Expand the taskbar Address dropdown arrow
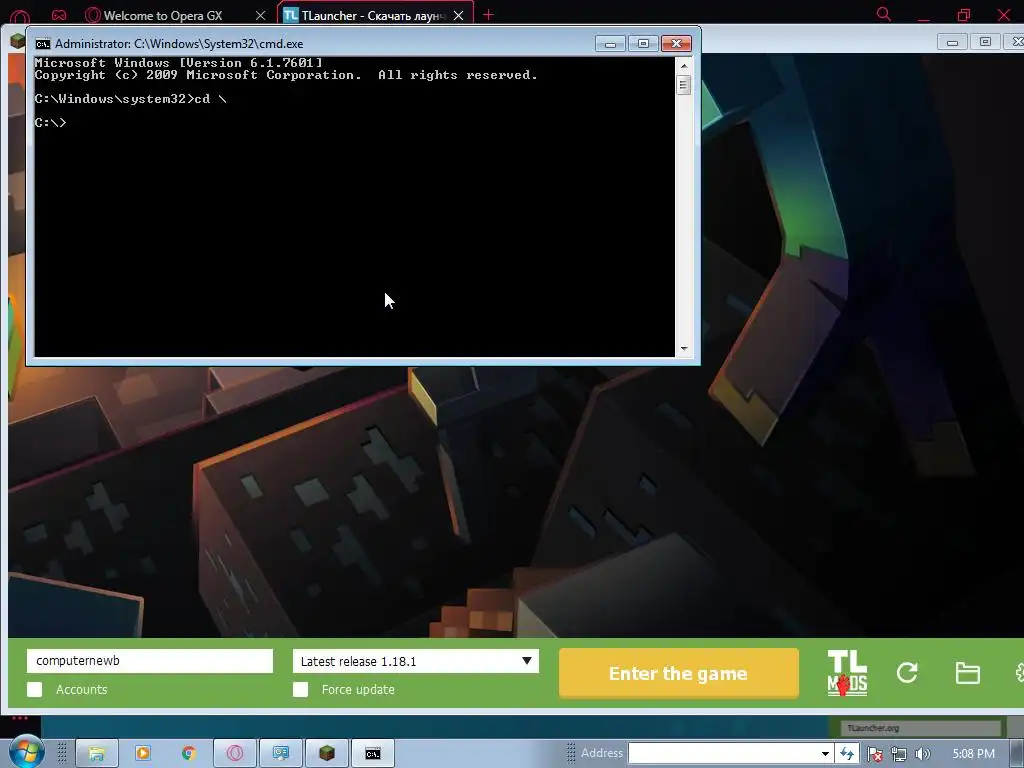This screenshot has height=768, width=1024. coord(825,754)
